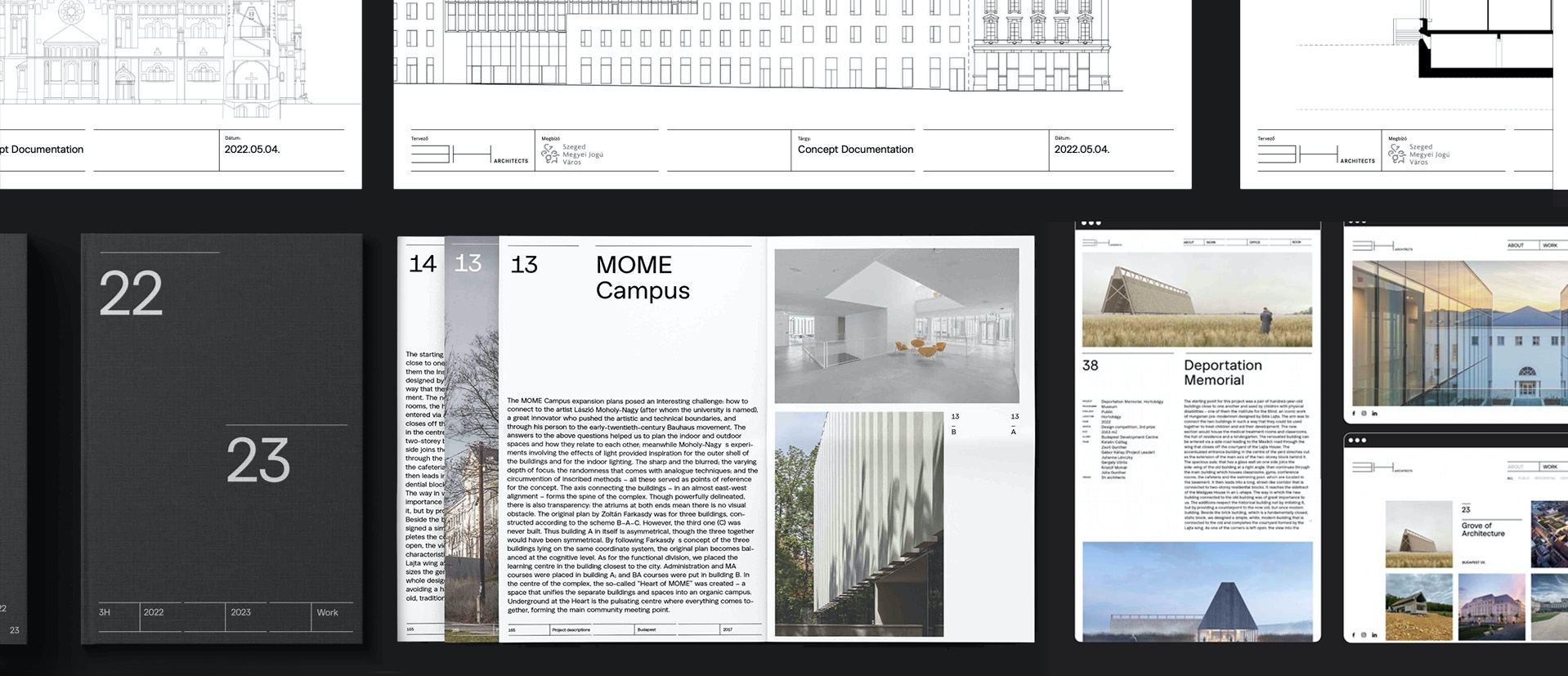Click the large 22 on the book cover
The width and height of the screenshot is (1568, 676).
tap(131, 293)
